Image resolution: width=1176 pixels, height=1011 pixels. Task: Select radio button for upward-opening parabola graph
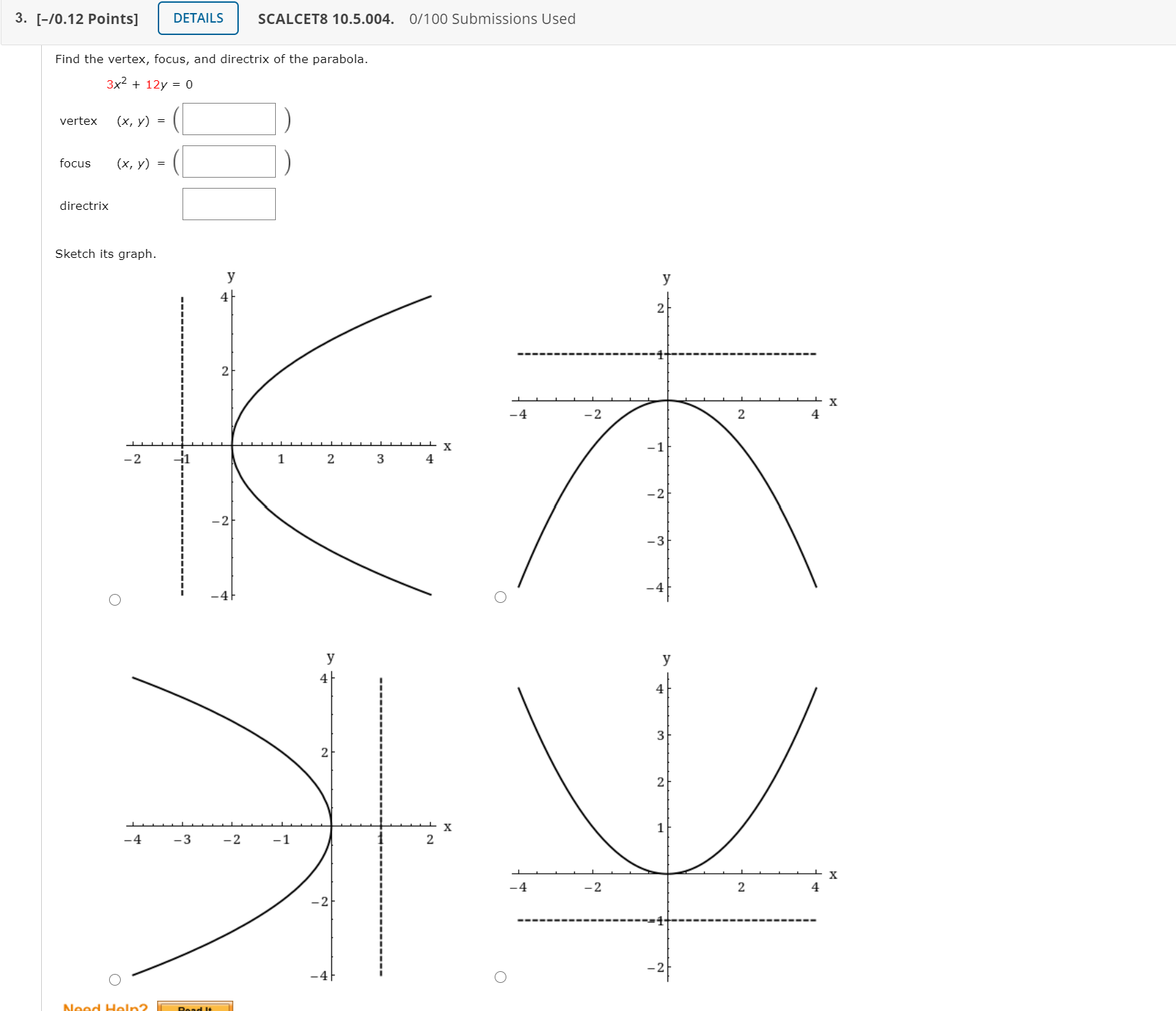click(x=501, y=977)
